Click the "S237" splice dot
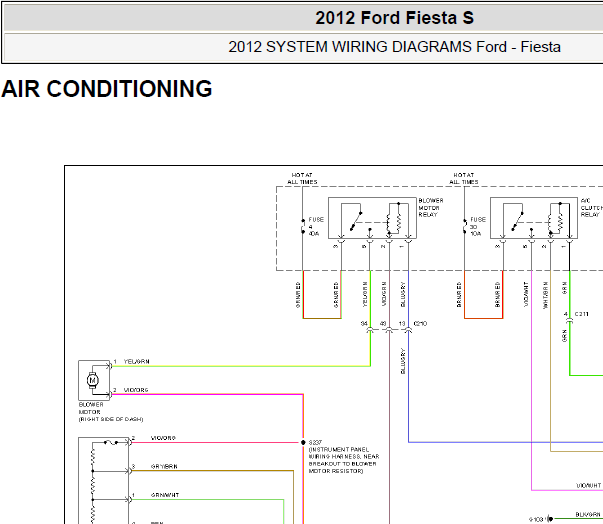The width and height of the screenshot is (603, 524). pos(303,442)
